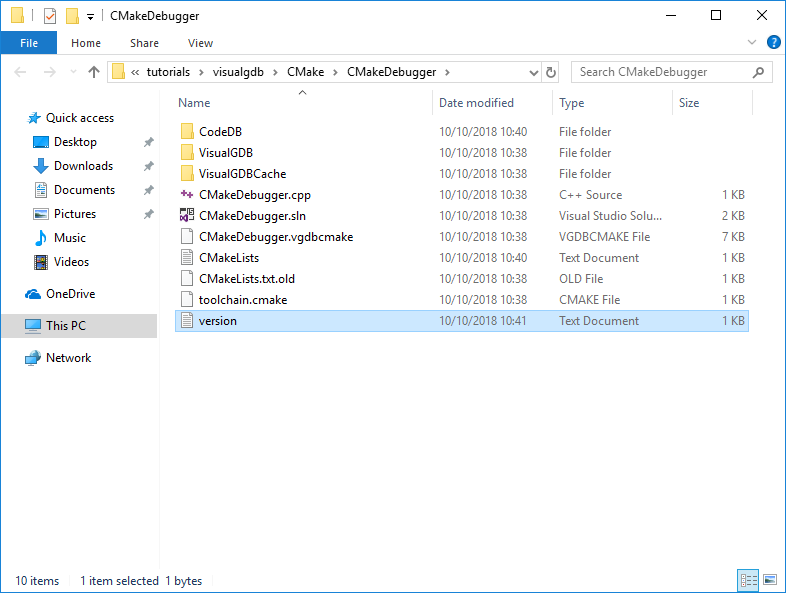Image resolution: width=786 pixels, height=593 pixels.
Task: Open chevron after the tutorials breadcrumb
Action: tap(201, 72)
